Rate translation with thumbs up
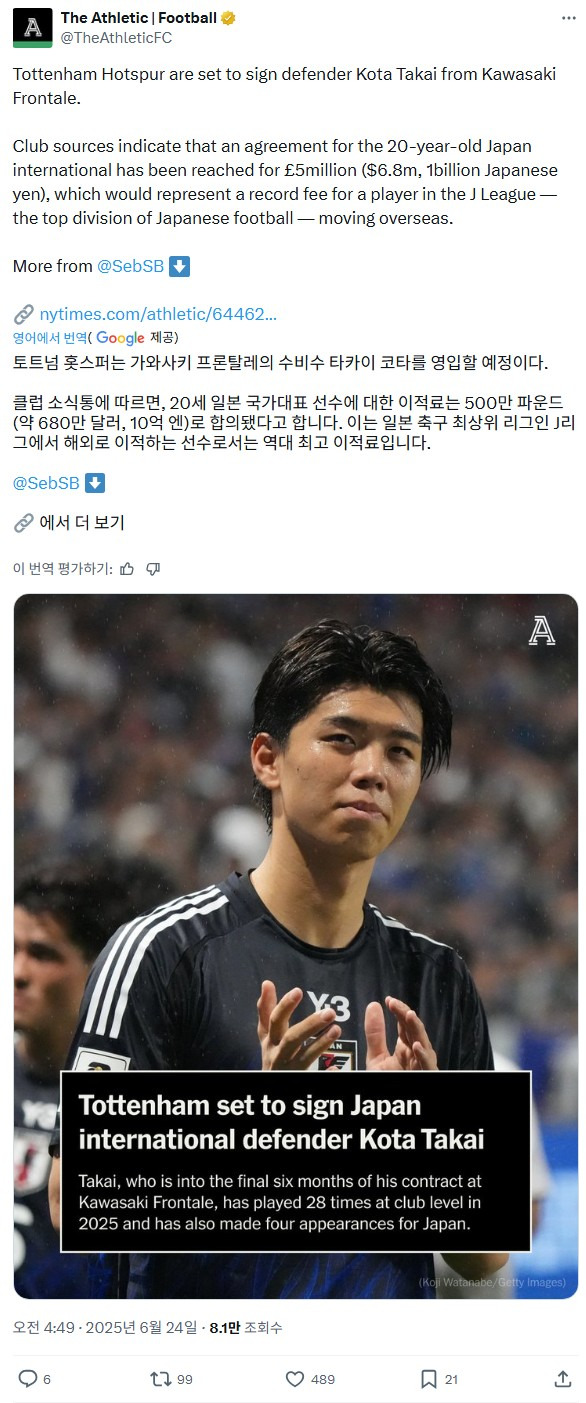 [x=127, y=568]
